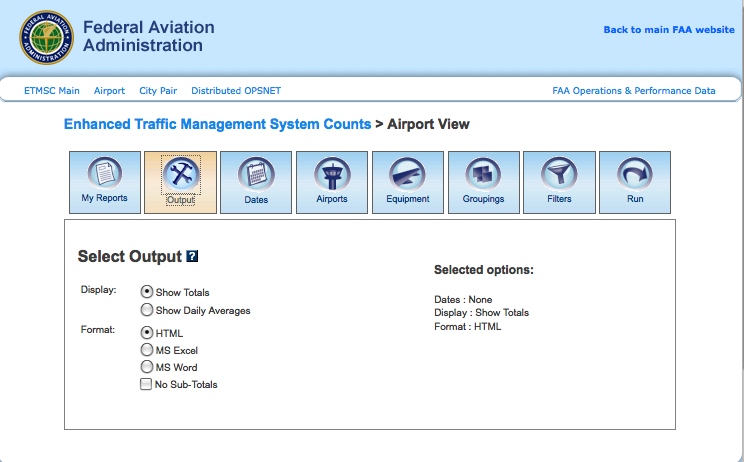
Task: Click the 'Select Output' heading text
Action: pos(130,257)
